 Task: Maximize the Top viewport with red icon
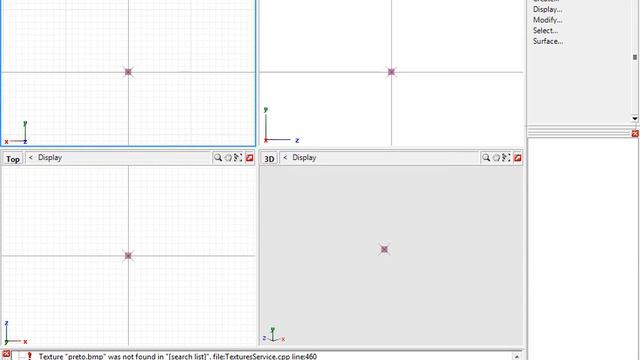click(x=249, y=158)
